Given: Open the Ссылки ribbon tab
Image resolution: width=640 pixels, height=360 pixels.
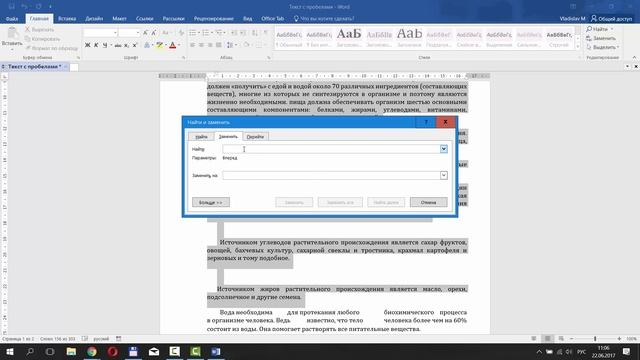Looking at the screenshot, I should (x=144, y=19).
